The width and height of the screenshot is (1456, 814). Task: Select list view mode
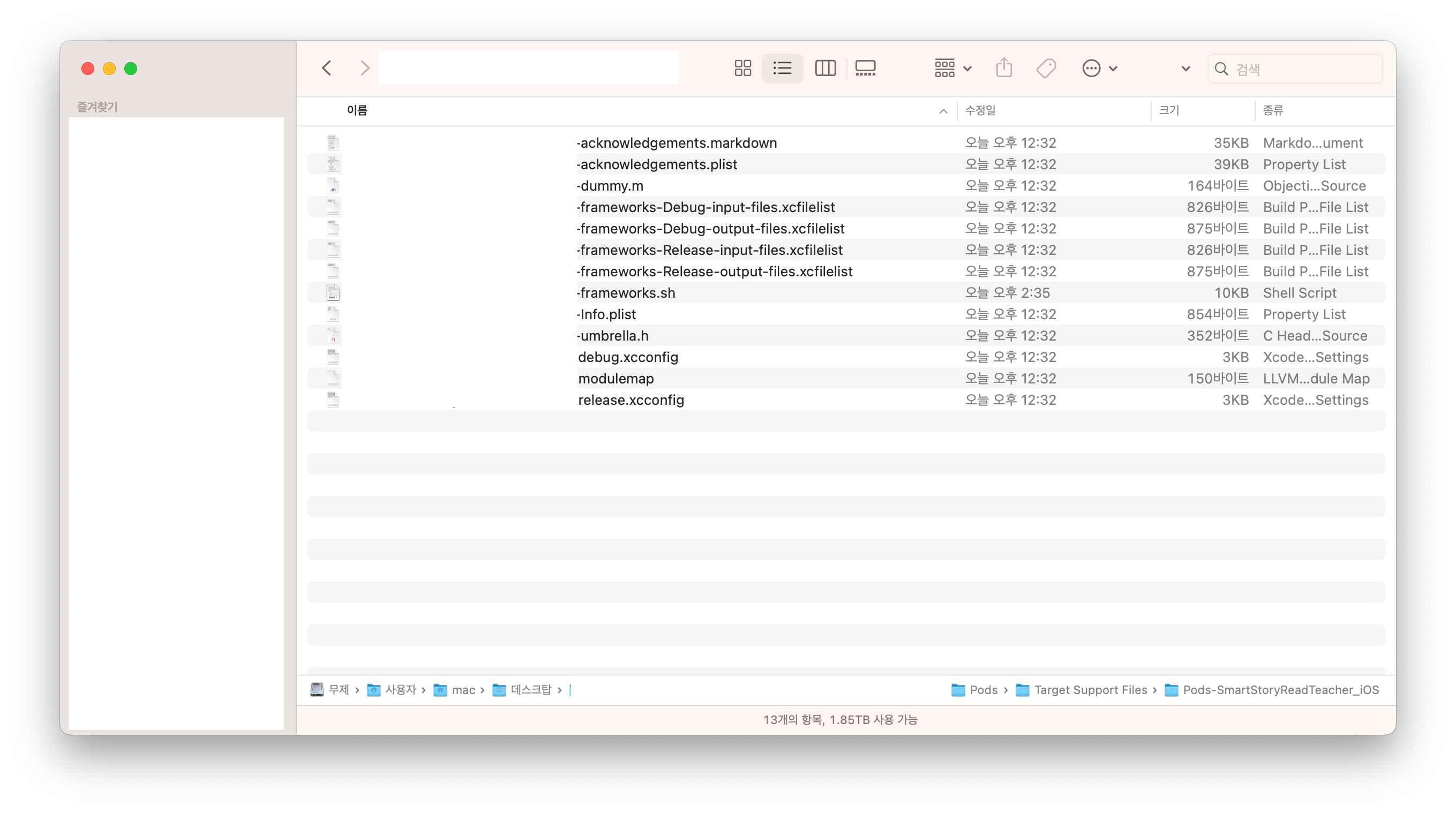click(782, 69)
